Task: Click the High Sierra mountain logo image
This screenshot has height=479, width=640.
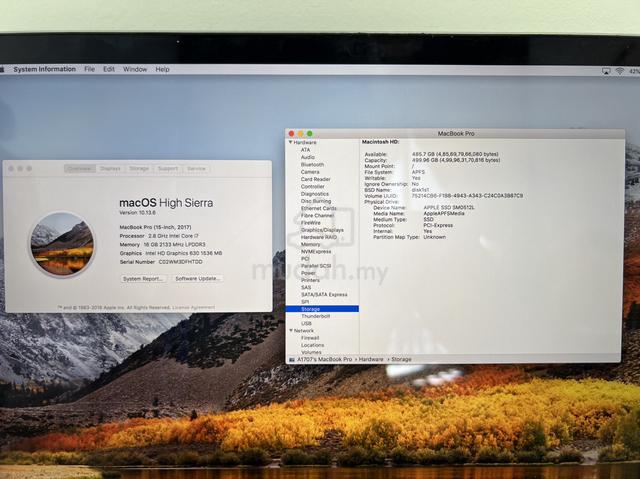Action: pos(62,244)
